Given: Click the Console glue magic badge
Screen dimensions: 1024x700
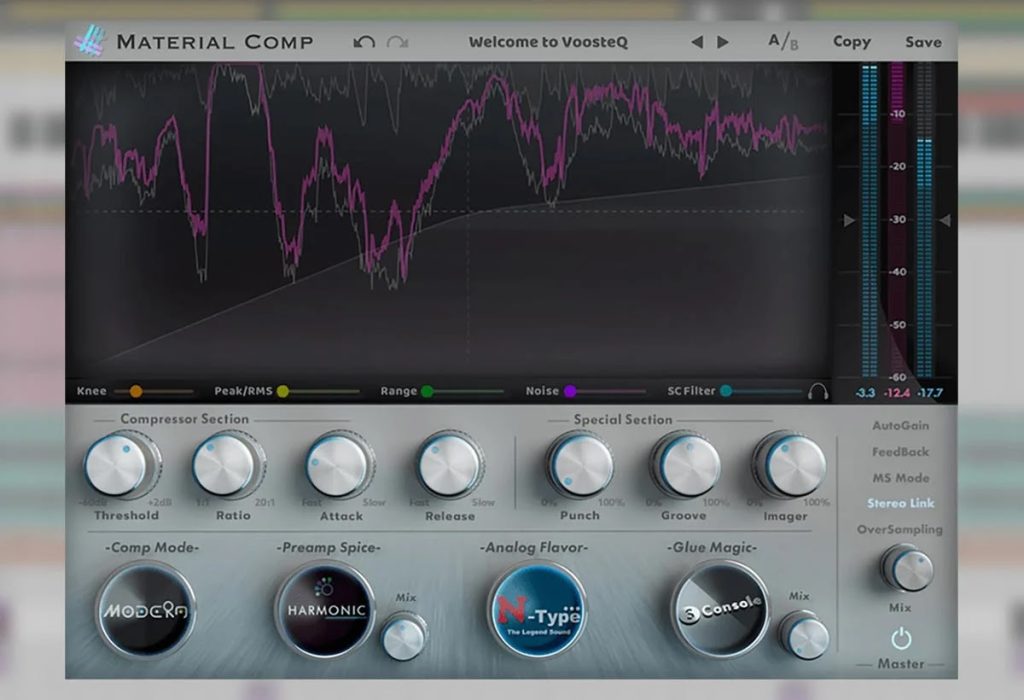Looking at the screenshot, I should [720, 609].
